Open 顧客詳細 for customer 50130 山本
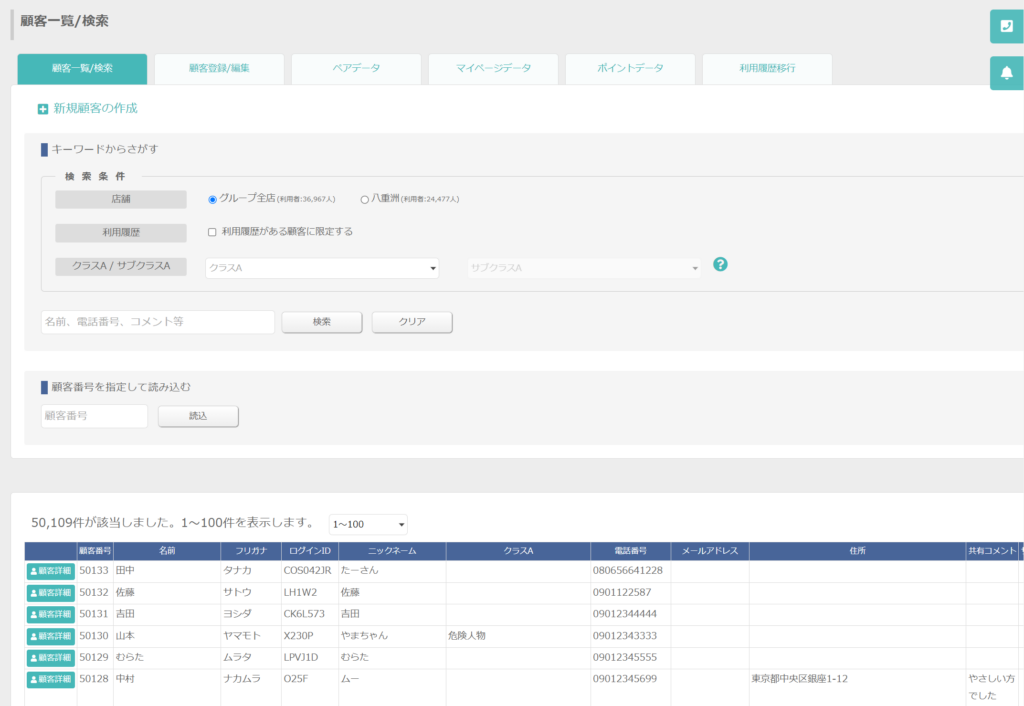 [x=51, y=636]
